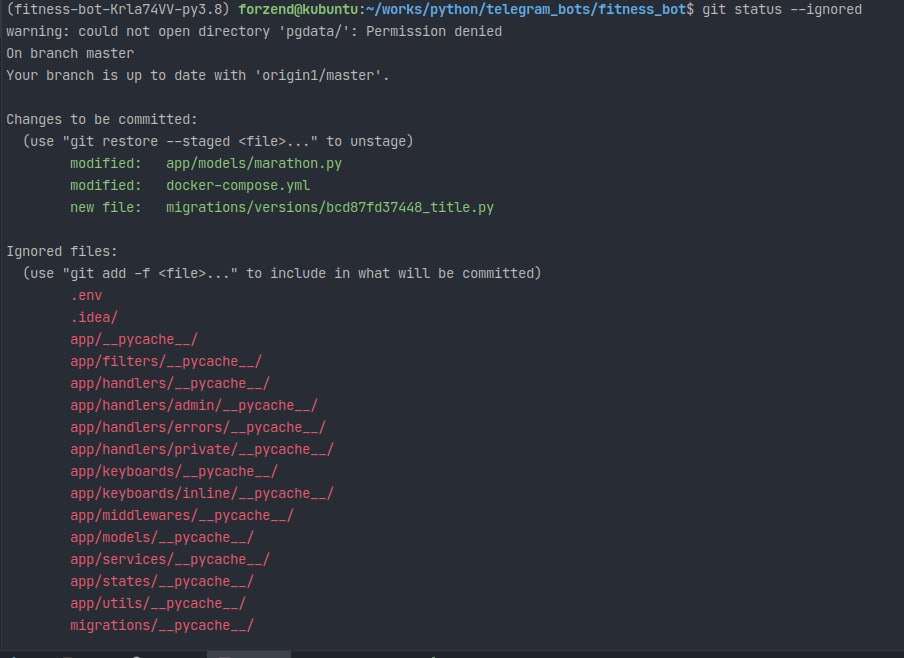904x658 pixels.
Task: Click the app/services/__pycache__/ entry
Action: 170,559
